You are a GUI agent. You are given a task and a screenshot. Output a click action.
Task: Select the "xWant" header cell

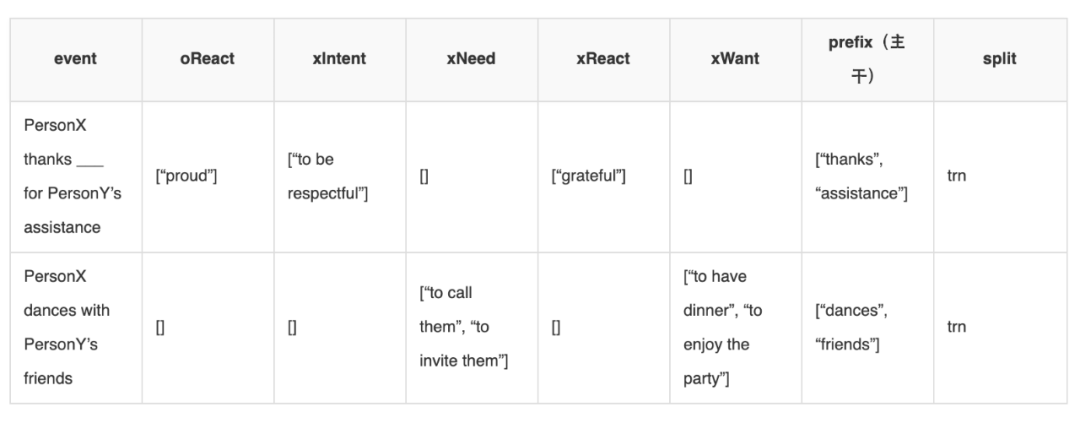coord(735,59)
